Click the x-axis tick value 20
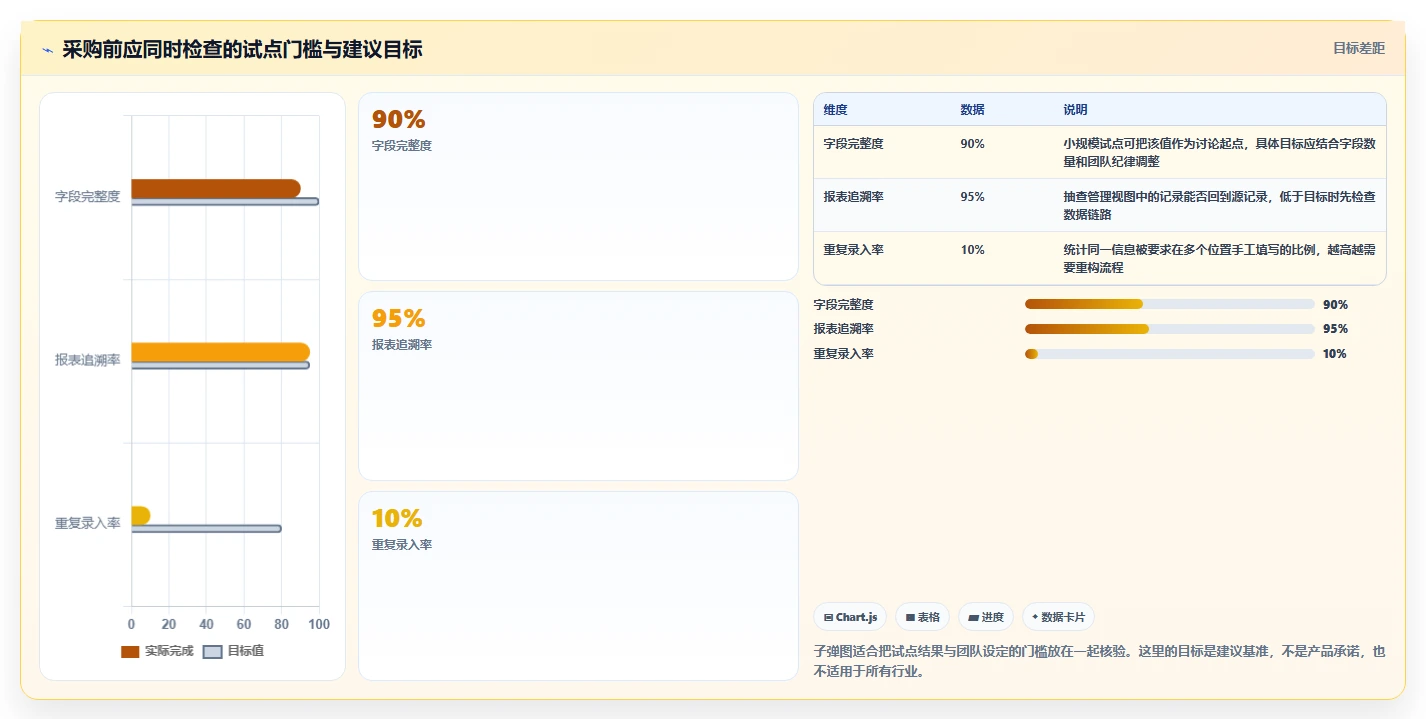The width and height of the screenshot is (1426, 719). (x=169, y=624)
